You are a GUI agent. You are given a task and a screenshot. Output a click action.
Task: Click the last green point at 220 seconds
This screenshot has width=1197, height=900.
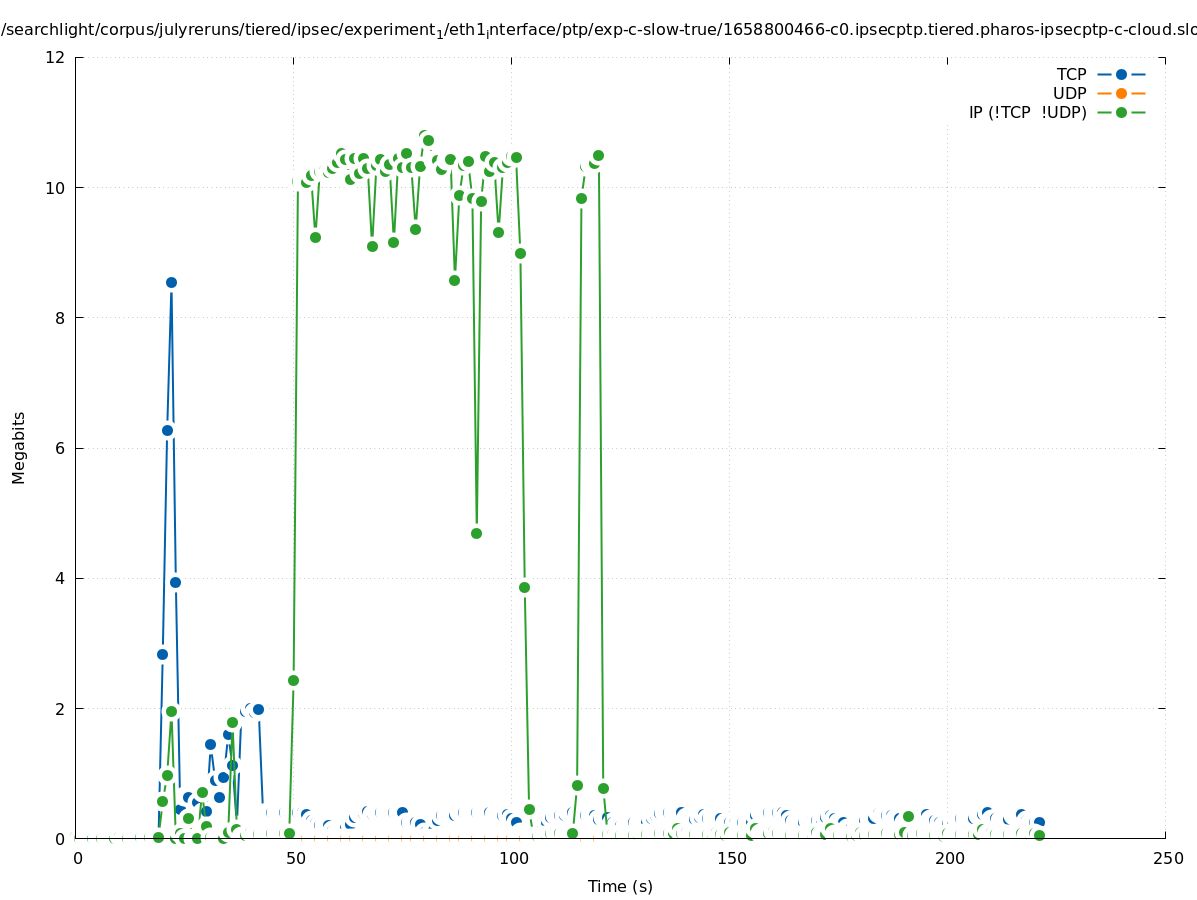click(x=1039, y=835)
